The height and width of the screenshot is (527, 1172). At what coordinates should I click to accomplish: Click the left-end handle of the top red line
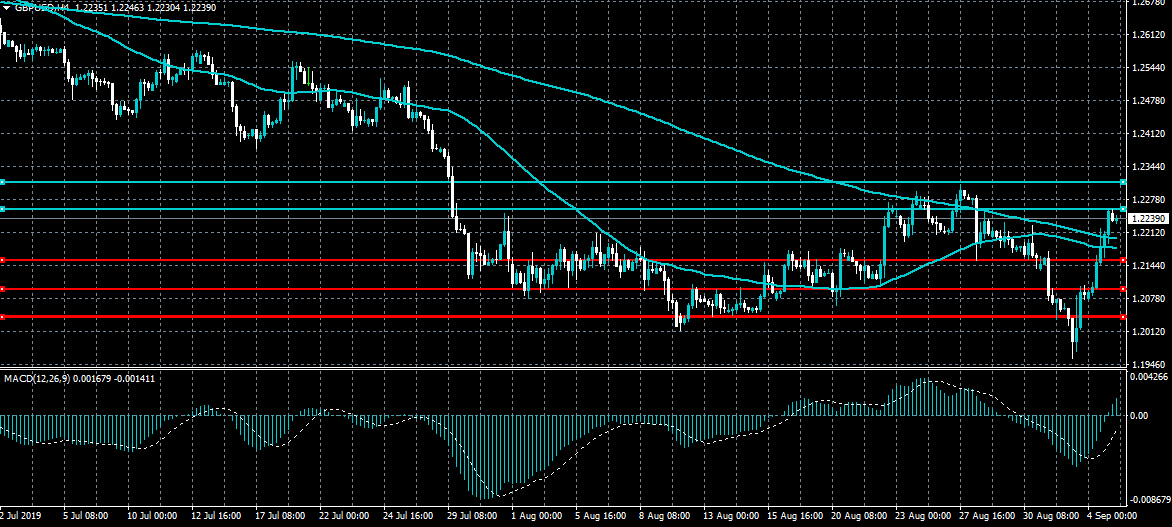pyautogui.click(x=2, y=260)
